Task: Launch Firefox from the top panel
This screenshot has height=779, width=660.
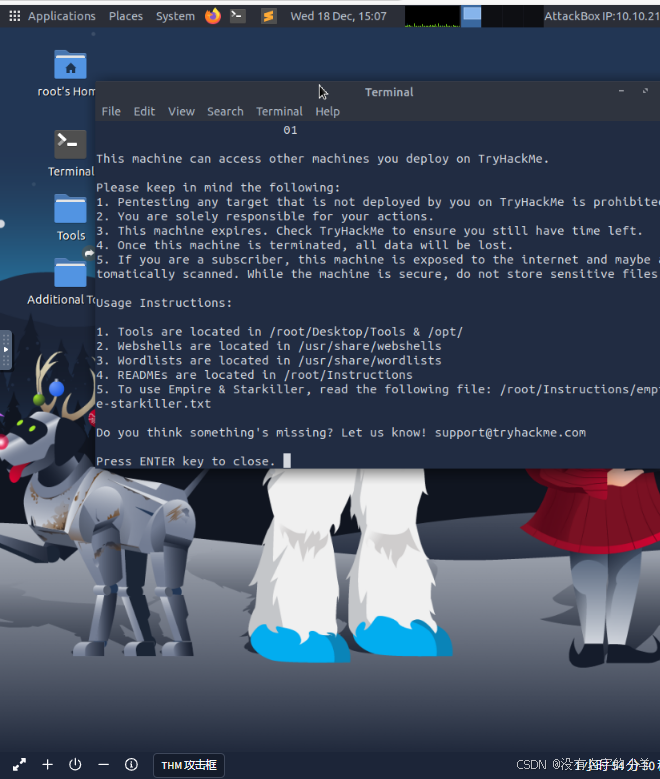Action: (x=213, y=16)
